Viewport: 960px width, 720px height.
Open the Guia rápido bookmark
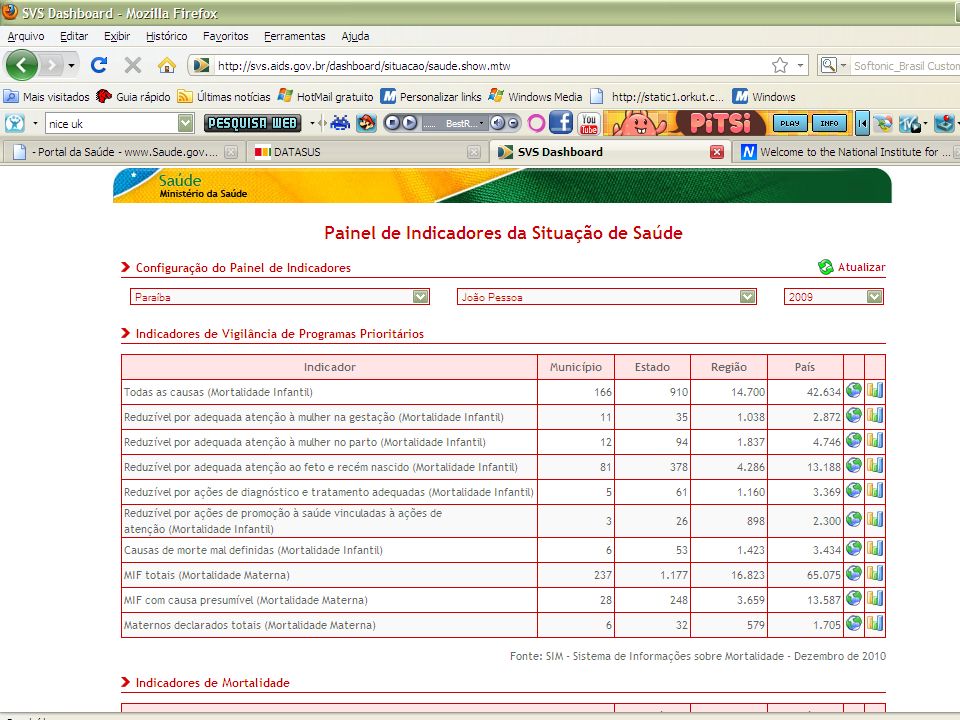click(133, 97)
